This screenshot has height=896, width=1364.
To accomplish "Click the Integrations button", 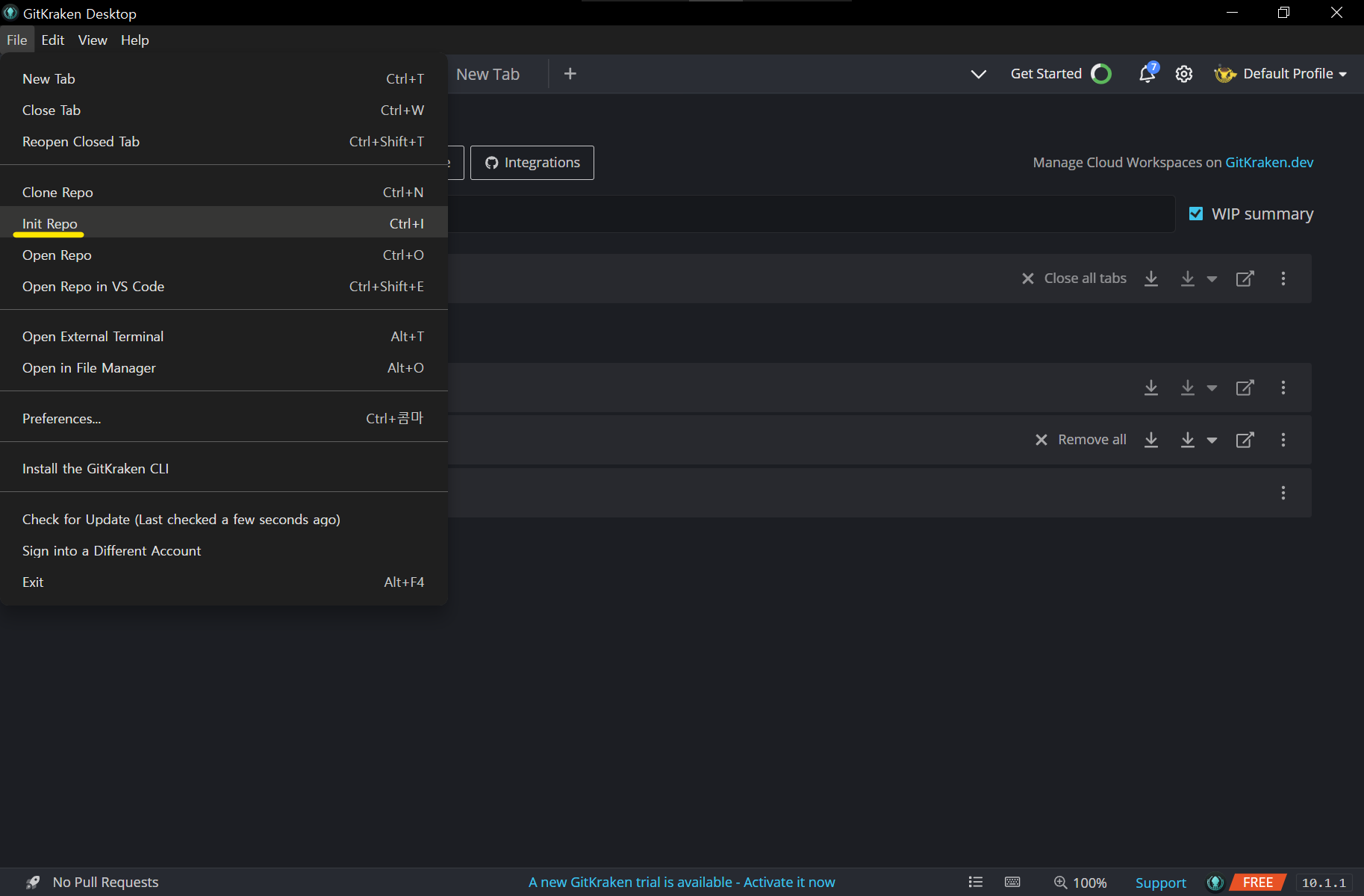I will click(x=532, y=163).
